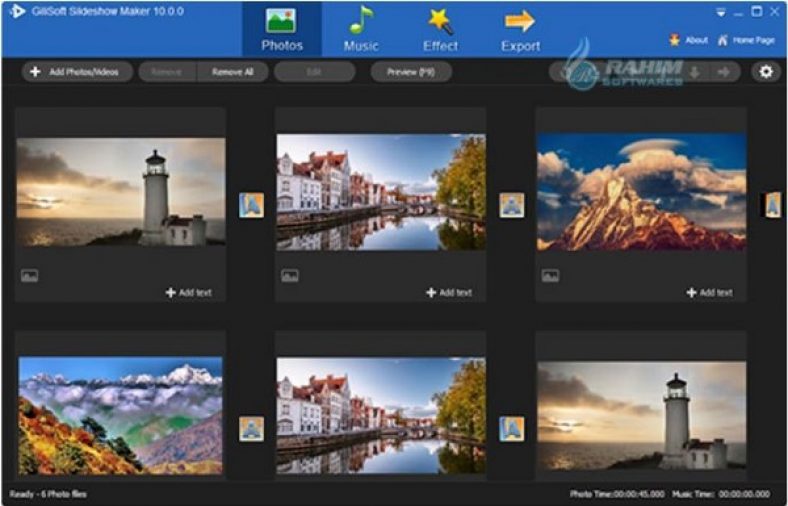This screenshot has height=506, width=788.
Task: Click the Edit button
Action: click(315, 72)
